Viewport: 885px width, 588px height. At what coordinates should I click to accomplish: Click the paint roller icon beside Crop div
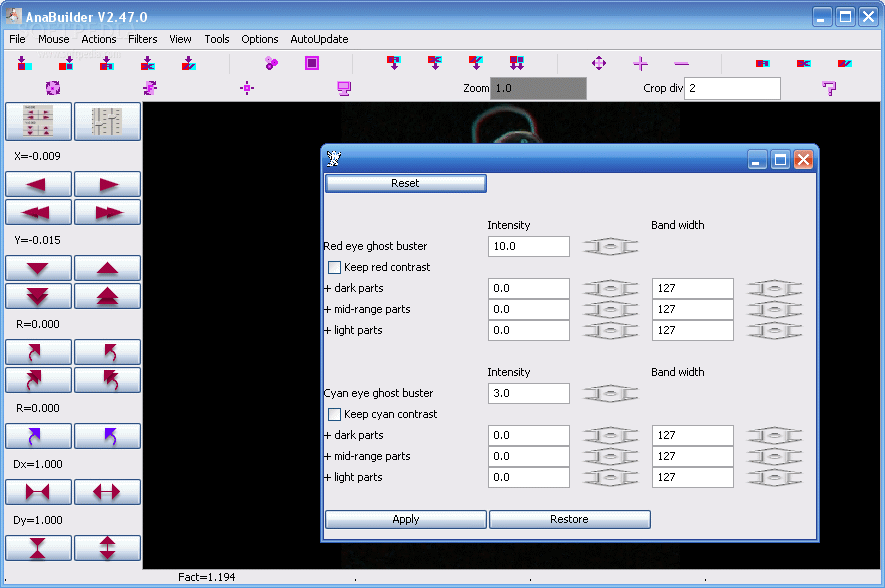point(829,88)
